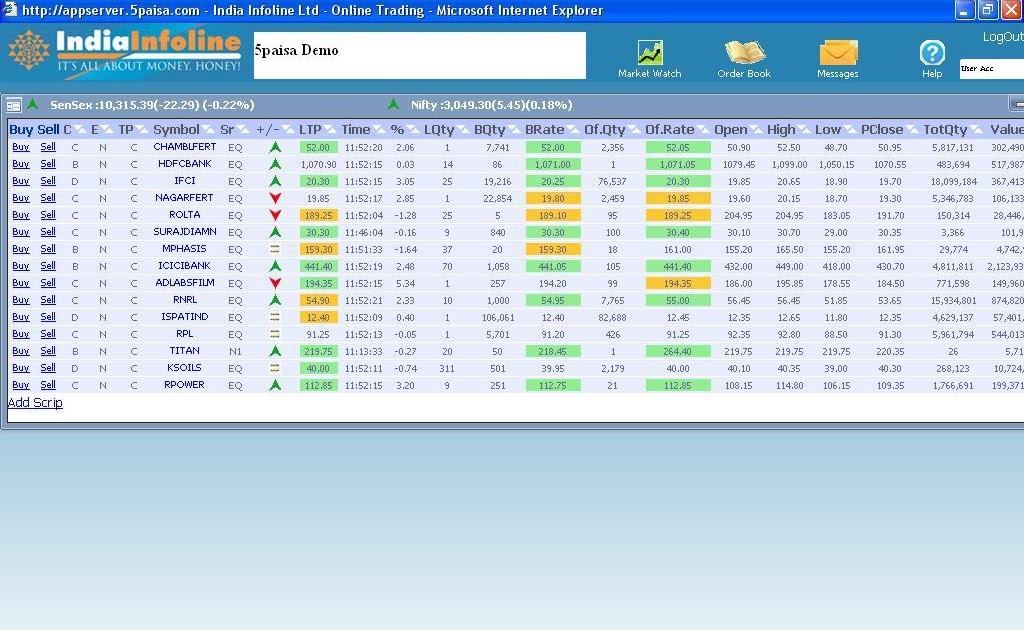Viewport: 1024px width, 630px height.
Task: Click the green LTP cell 52.00 for CHAMBLFERT
Action: (319, 148)
